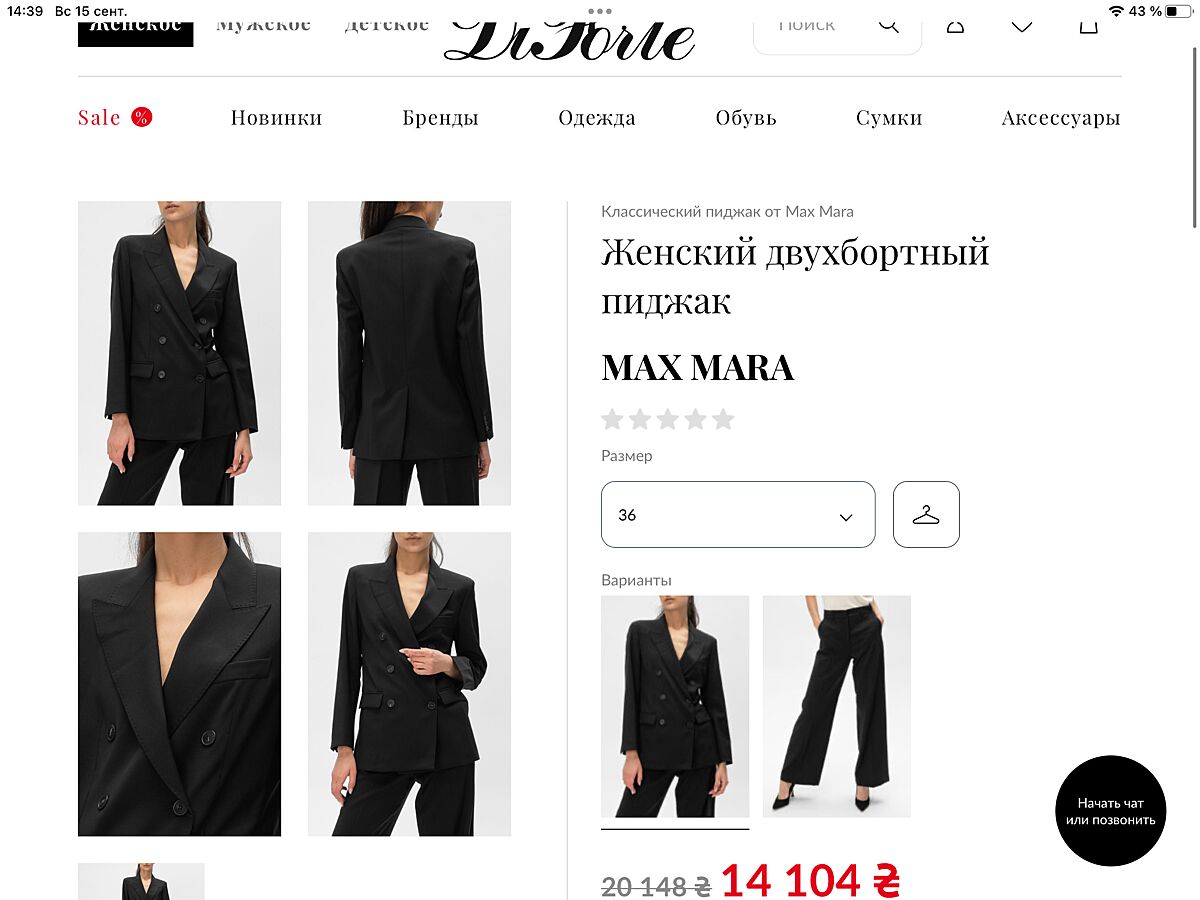Click the search magnifier icon
This screenshot has height=900, width=1200.
(x=888, y=26)
